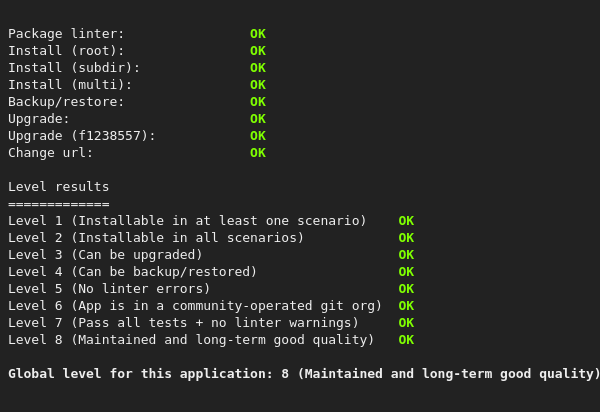
Task: Click the OK next to Level 4
Action: pyautogui.click(x=406, y=272)
